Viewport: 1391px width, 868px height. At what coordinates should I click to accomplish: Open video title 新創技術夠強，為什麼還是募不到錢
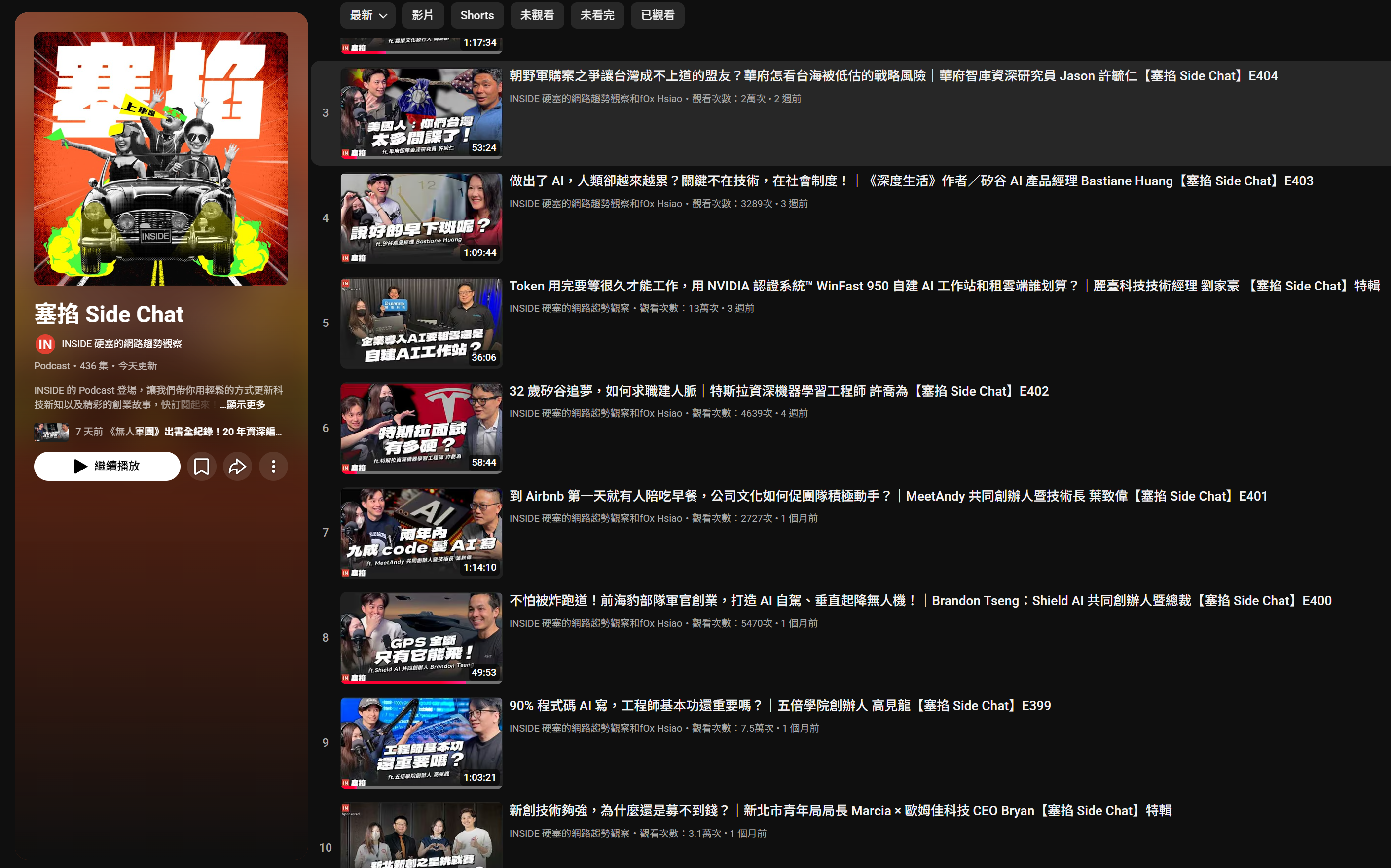841,811
